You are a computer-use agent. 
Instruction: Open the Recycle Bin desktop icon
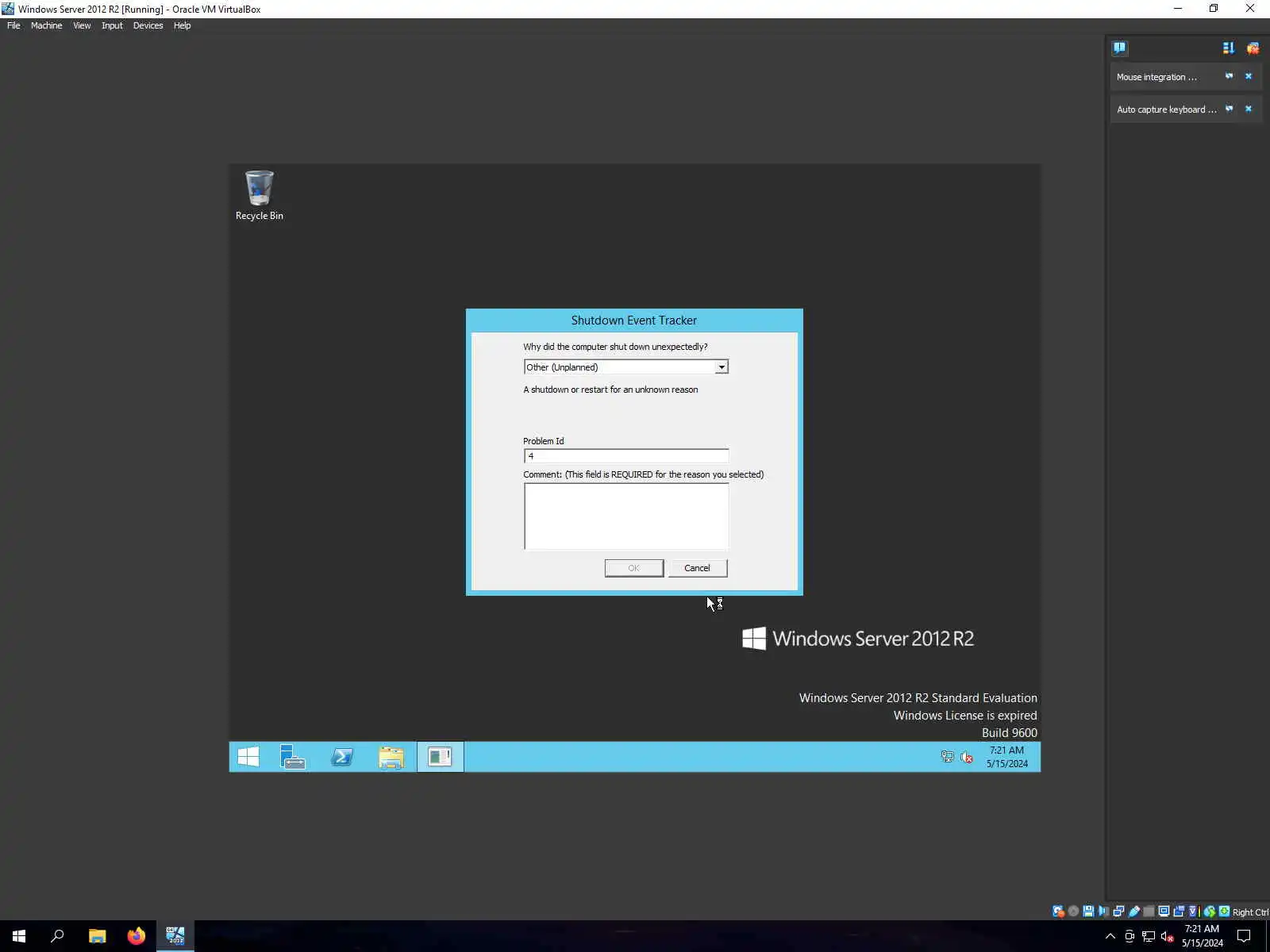259,195
